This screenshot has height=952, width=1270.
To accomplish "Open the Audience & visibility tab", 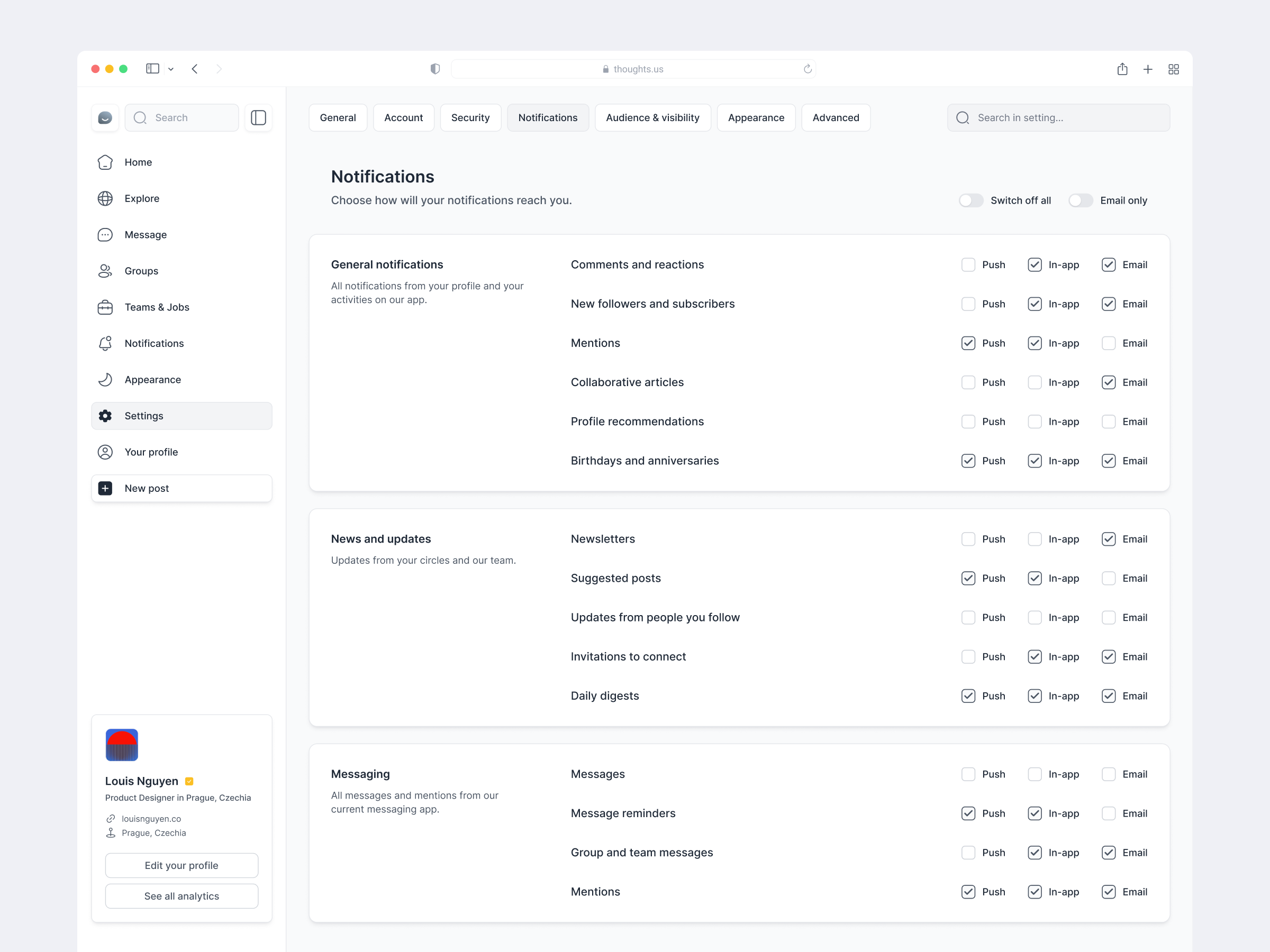I will pos(653,117).
